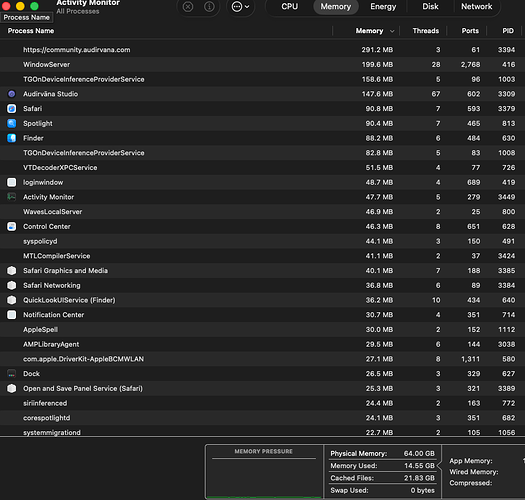Click the Cached Files 21.83 GB entry
Image resolution: width=525 pixels, height=500 pixels.
point(382,478)
